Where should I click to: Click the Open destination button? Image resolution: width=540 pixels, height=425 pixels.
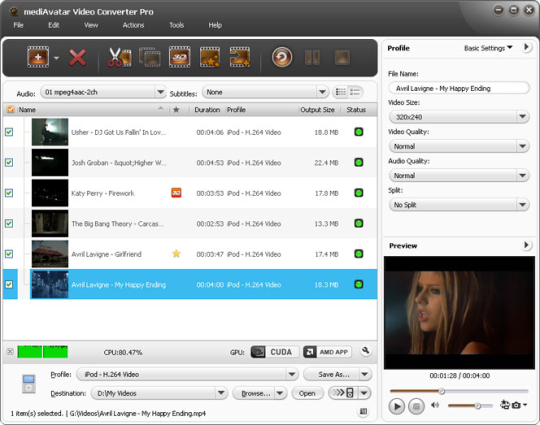click(307, 393)
